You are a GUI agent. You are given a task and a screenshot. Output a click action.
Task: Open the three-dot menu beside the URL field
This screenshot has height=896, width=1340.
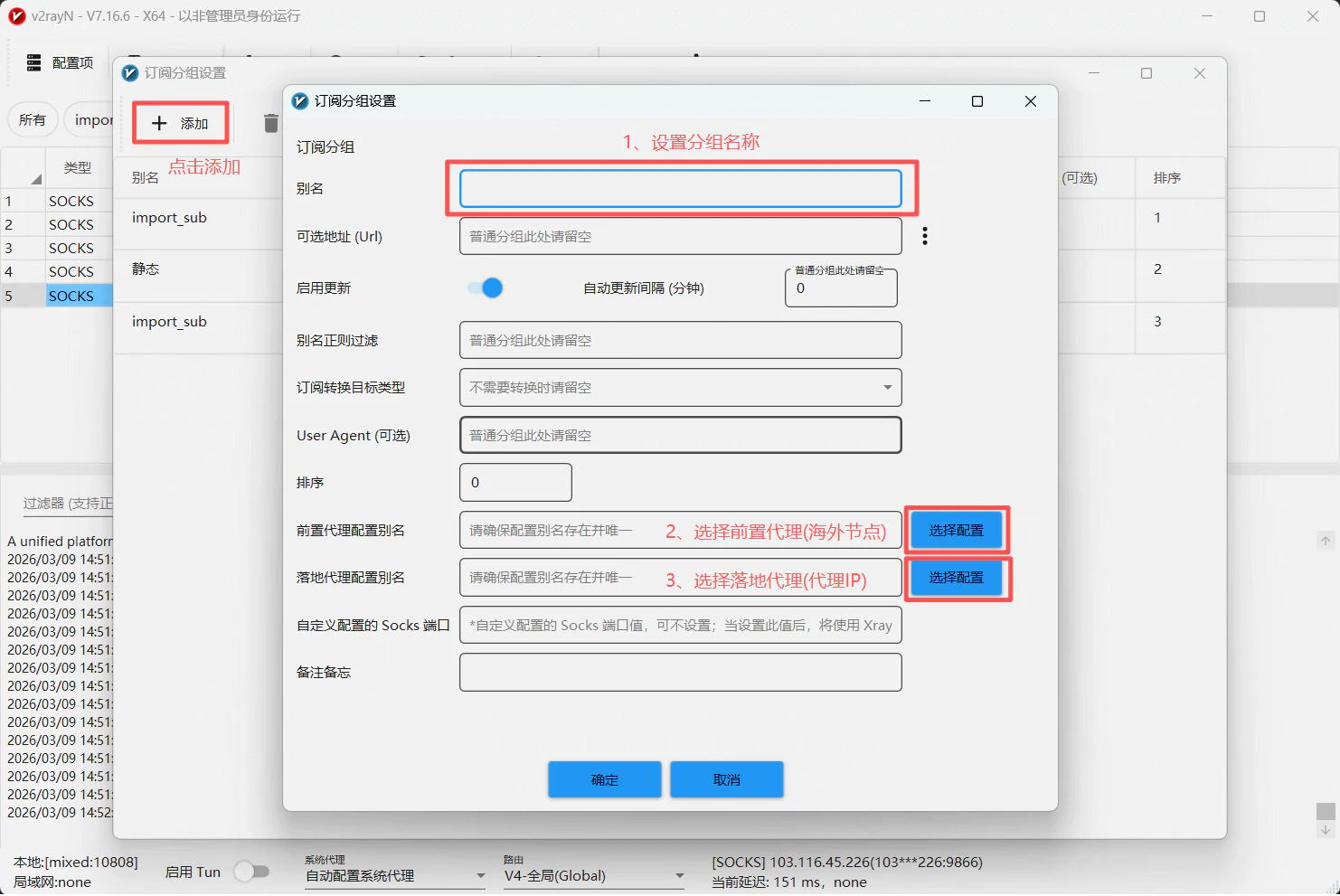coord(924,235)
